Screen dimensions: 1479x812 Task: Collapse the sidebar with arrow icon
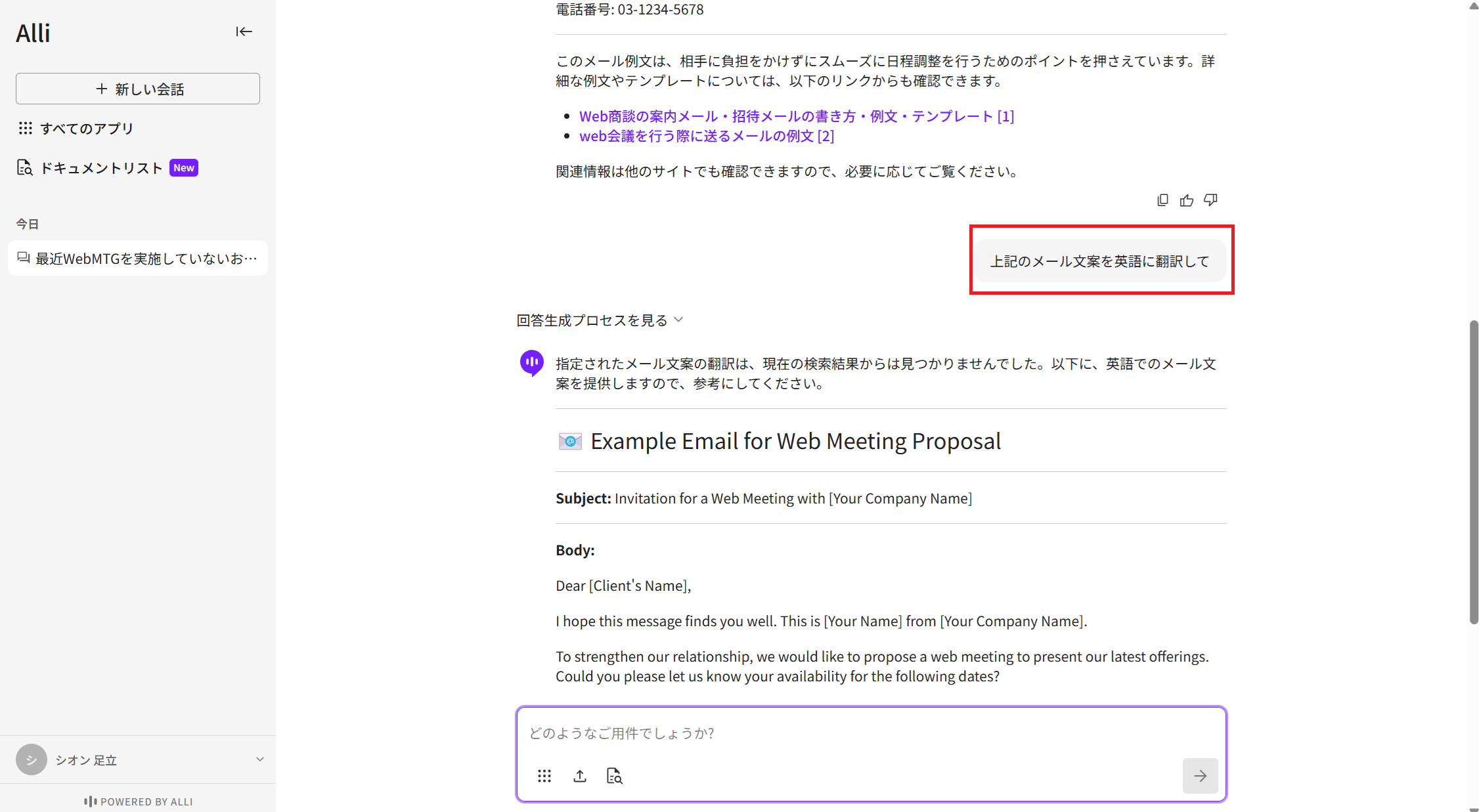[244, 32]
